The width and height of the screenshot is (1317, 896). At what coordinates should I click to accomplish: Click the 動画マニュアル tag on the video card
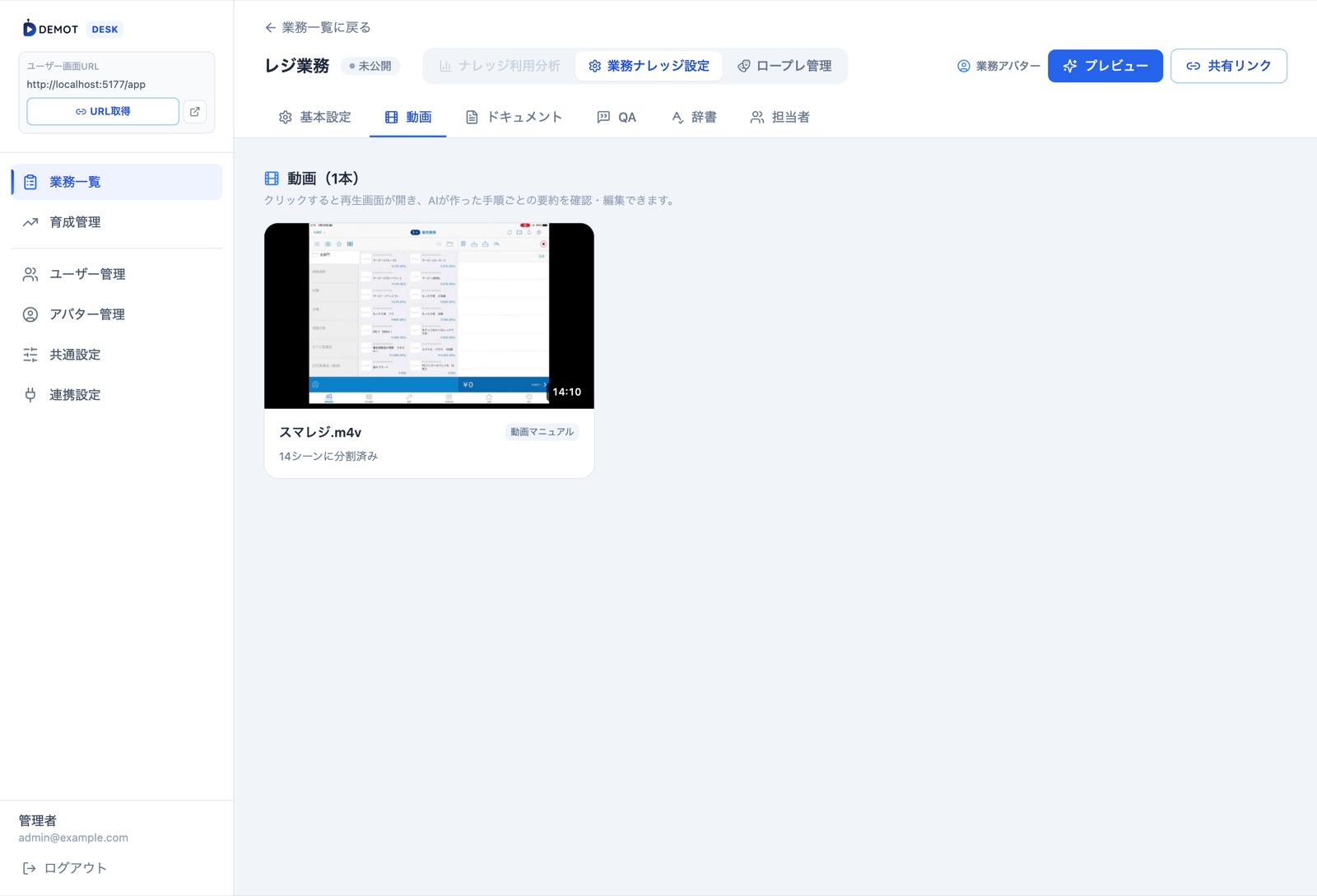542,432
